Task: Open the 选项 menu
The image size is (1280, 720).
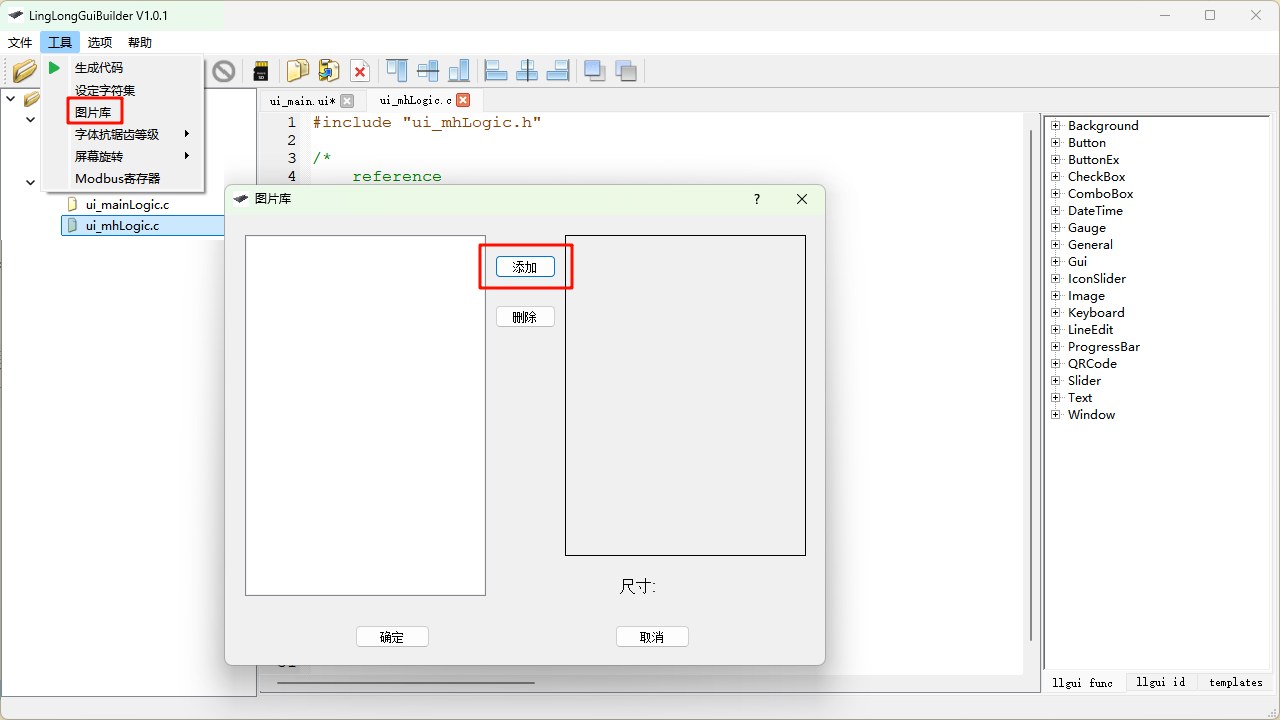Action: click(100, 43)
